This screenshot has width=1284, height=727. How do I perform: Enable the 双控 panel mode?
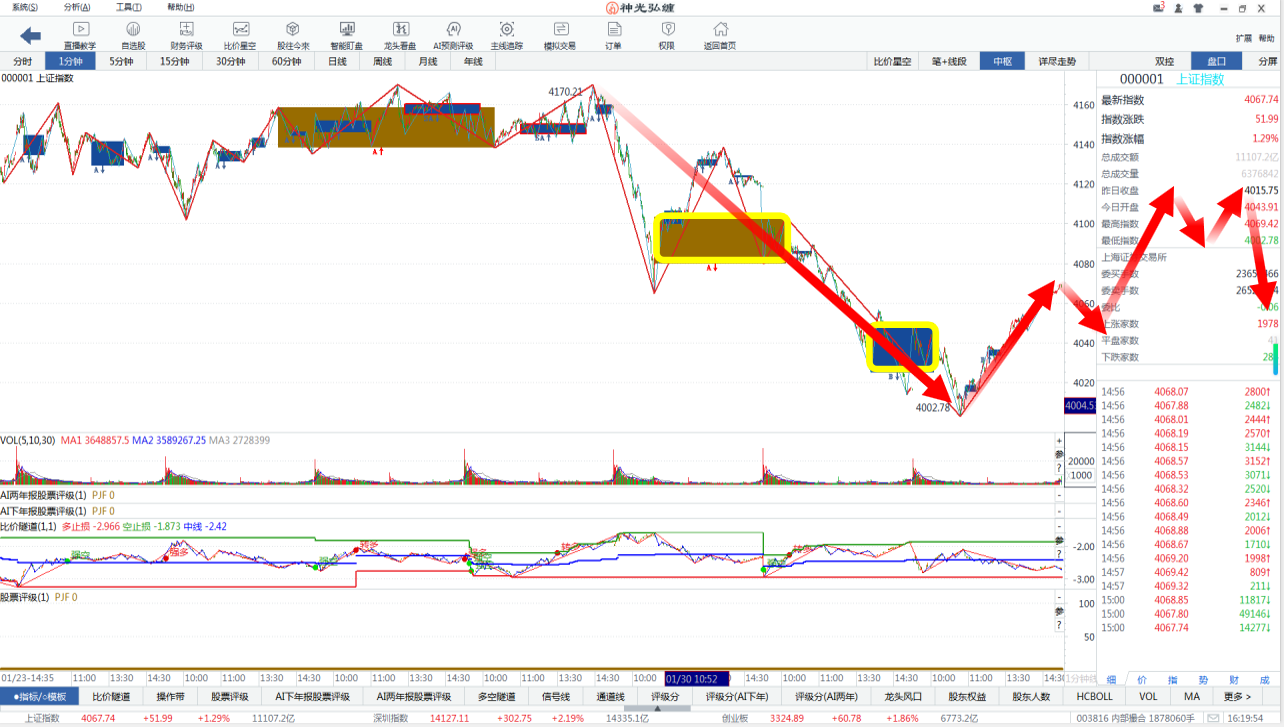1165,61
